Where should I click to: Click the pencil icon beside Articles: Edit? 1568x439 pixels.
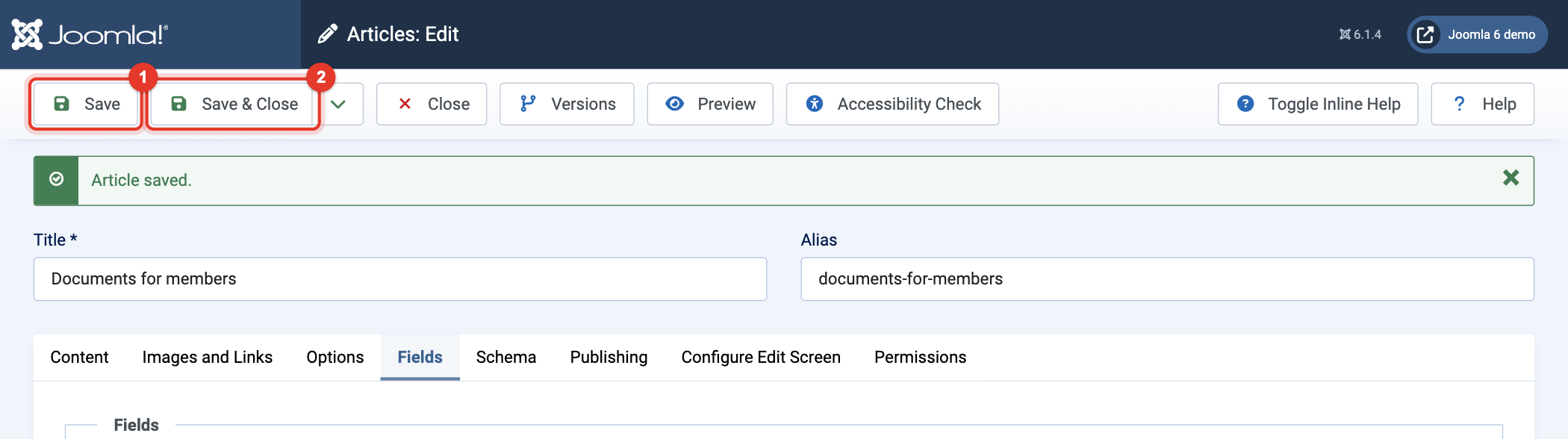tap(327, 34)
